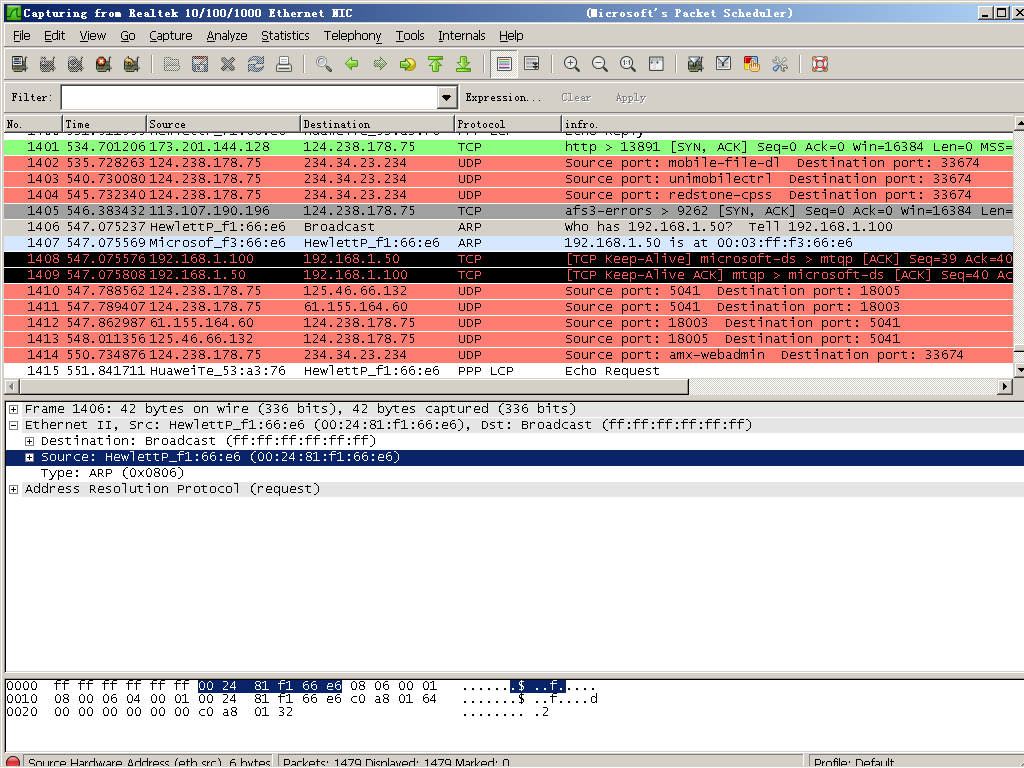Screen dimensions: 1024x768
Task: Sort by the Source column header
Action: (223, 124)
